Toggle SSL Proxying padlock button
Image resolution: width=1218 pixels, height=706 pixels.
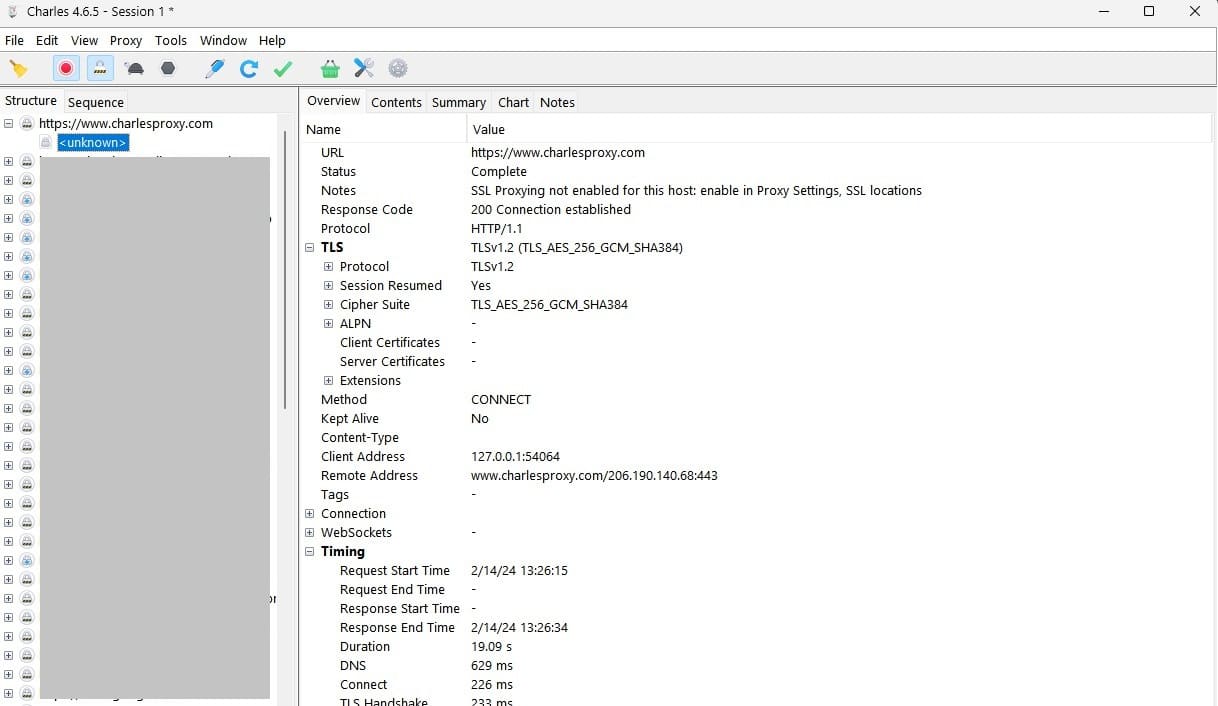click(99, 69)
